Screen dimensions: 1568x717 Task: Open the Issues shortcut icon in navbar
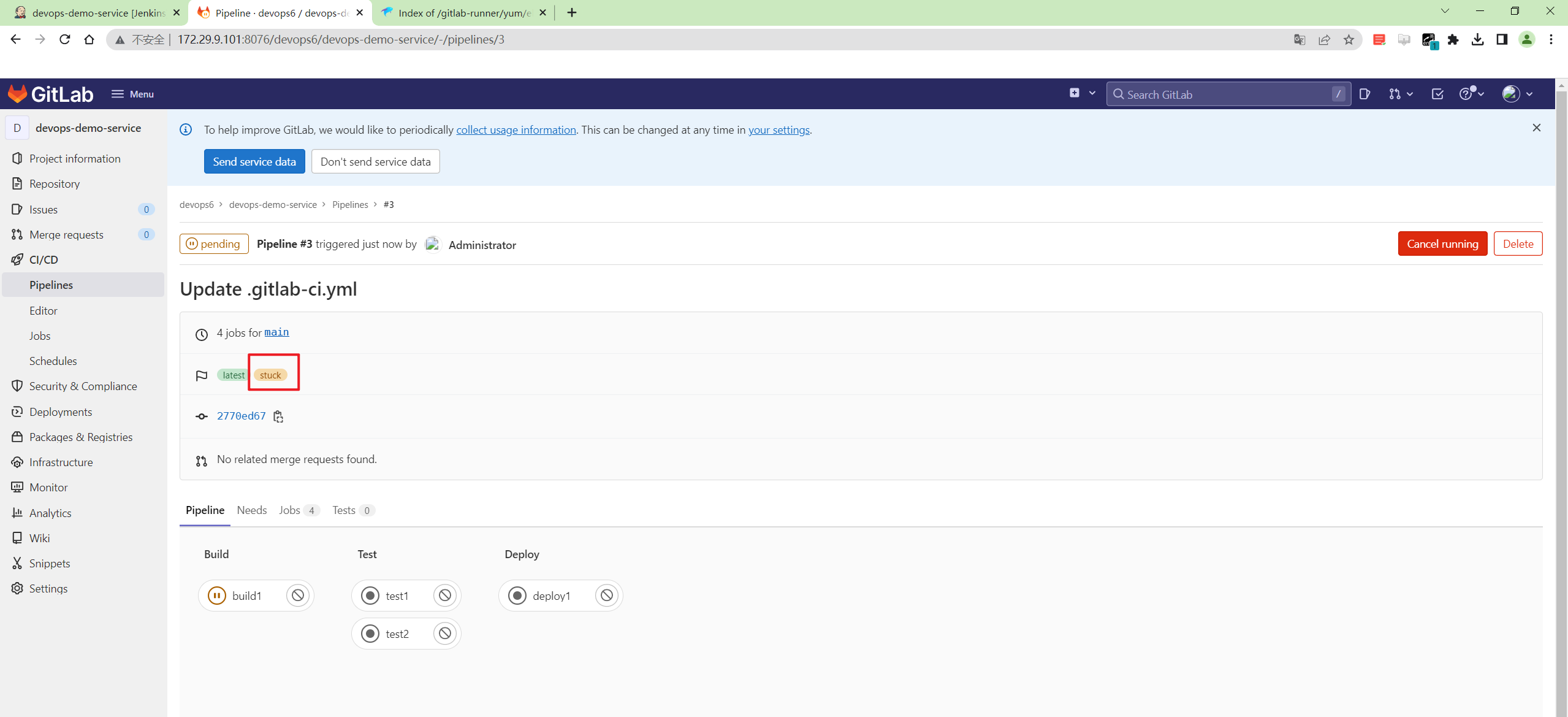click(1364, 94)
